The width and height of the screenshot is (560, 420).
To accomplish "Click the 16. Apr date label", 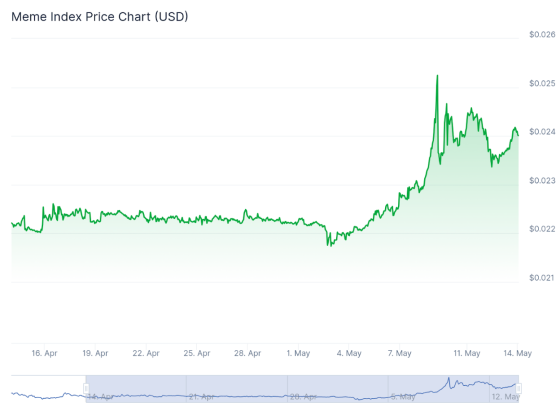I will [44, 353].
